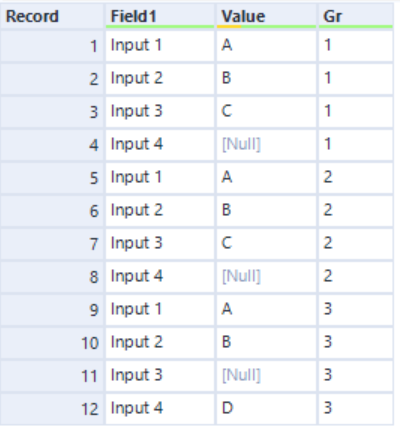Select Value cell B in record 6
The height and width of the screenshot is (439, 400).
266,211
